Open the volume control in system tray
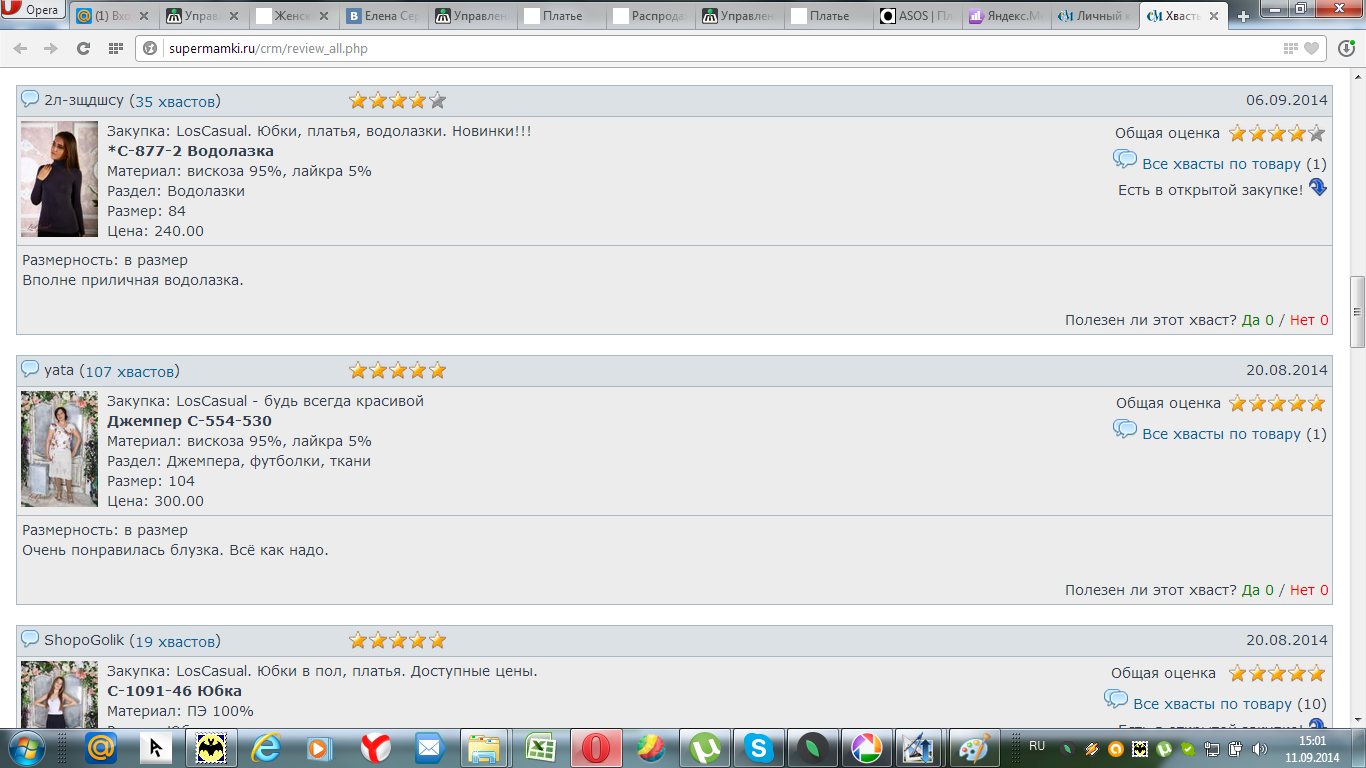This screenshot has height=768, width=1366. (1258, 748)
